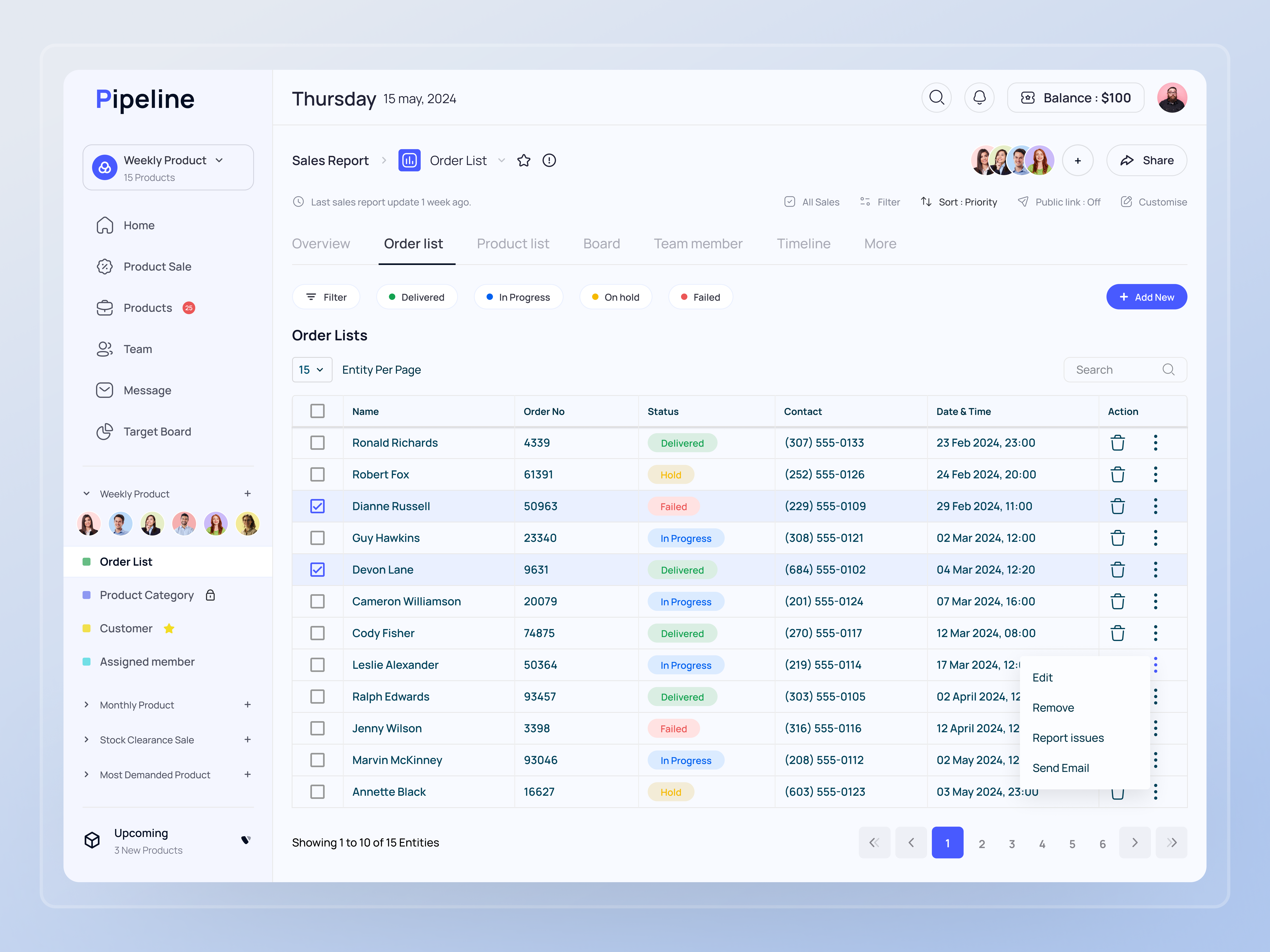Expand the Order List breadcrumb chevron
The image size is (1270, 952).
coord(502,161)
